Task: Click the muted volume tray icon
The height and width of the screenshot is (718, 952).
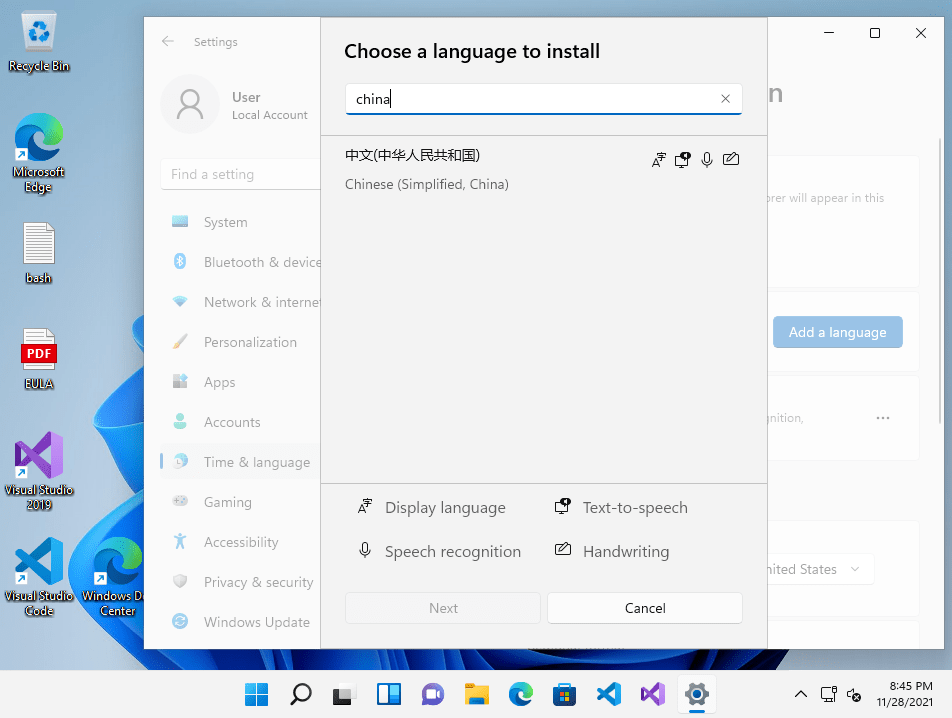Action: (854, 694)
